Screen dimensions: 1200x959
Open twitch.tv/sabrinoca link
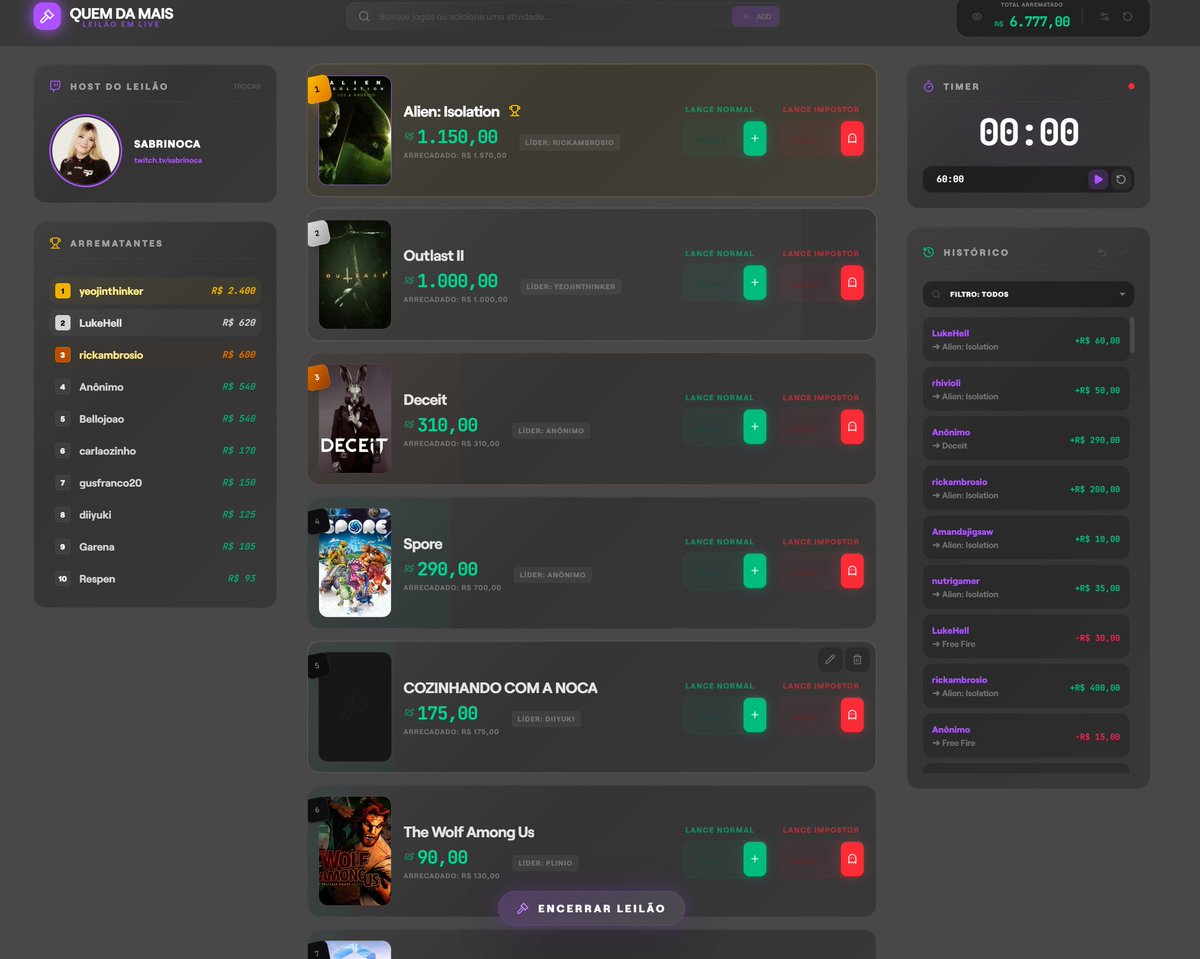click(x=168, y=160)
